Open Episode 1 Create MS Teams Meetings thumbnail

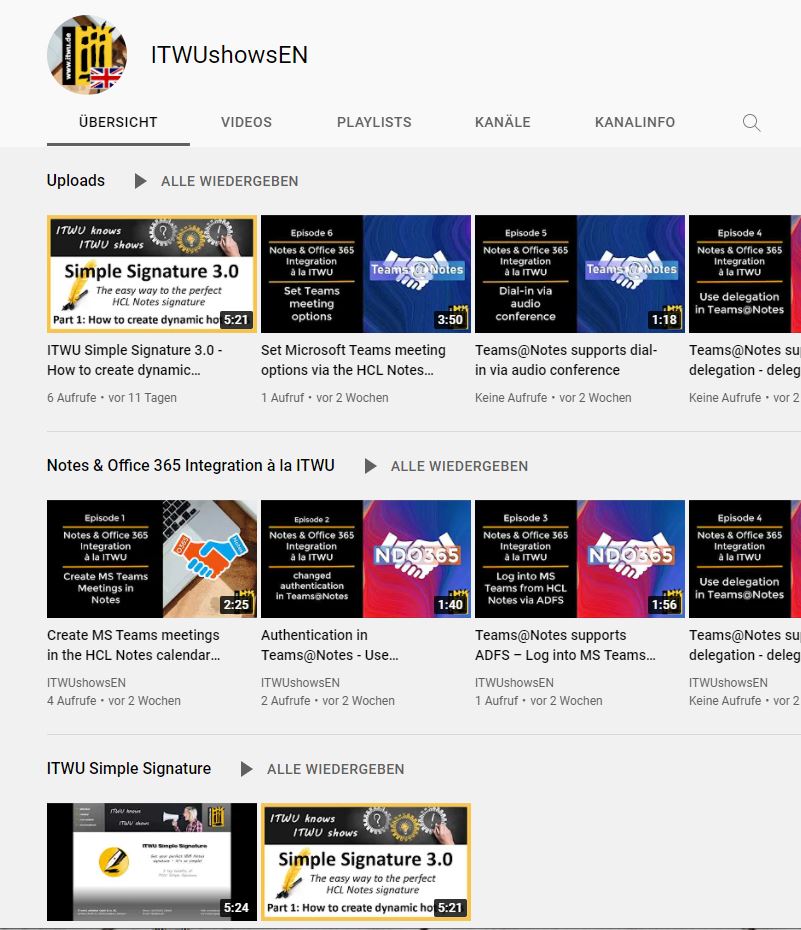click(152, 559)
